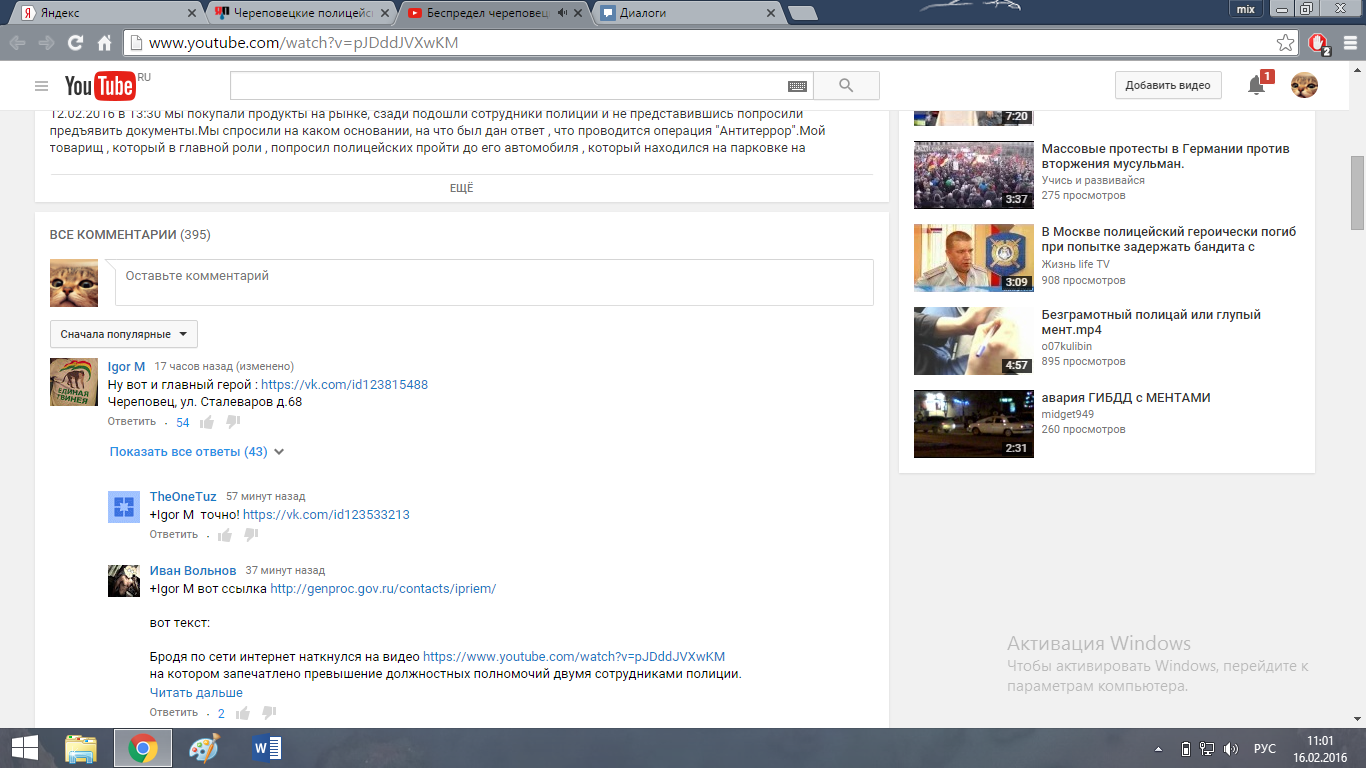Click the magnifier search button

click(846, 86)
